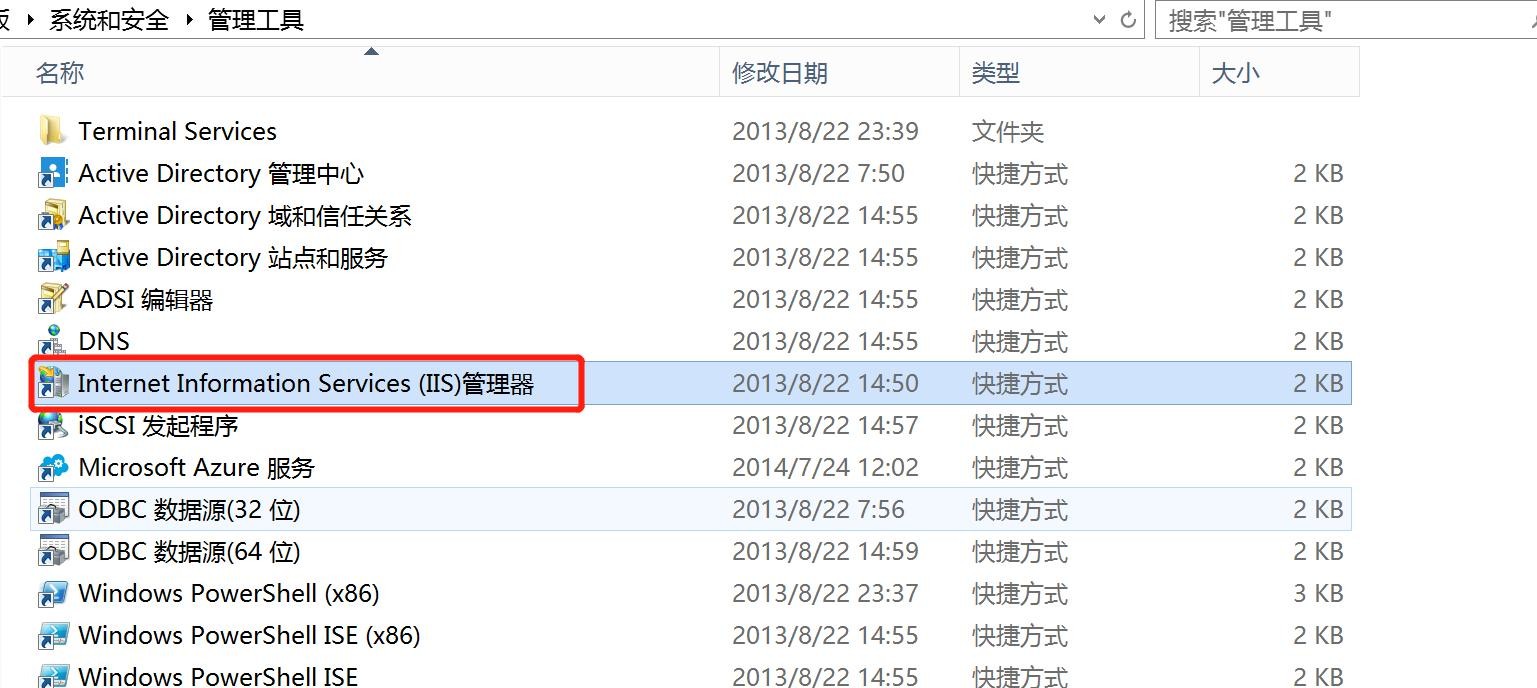Select the Active Directory 域和信任关系 icon
The width and height of the screenshot is (1537, 688).
click(x=52, y=215)
